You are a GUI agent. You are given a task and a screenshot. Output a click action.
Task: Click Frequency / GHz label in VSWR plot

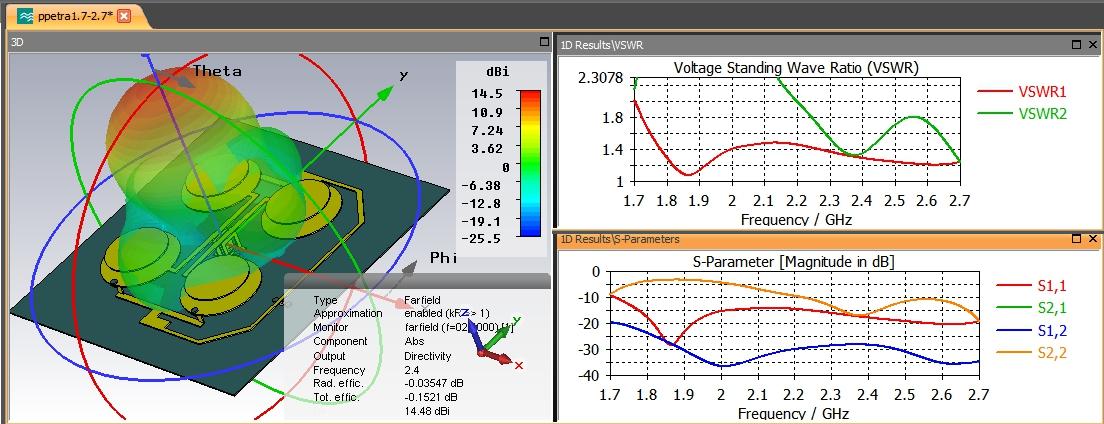(x=796, y=220)
